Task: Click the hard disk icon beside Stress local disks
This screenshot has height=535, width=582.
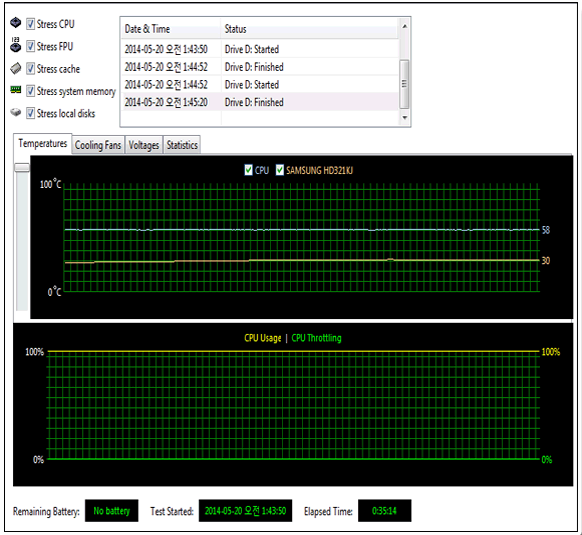Action: [x=16, y=112]
